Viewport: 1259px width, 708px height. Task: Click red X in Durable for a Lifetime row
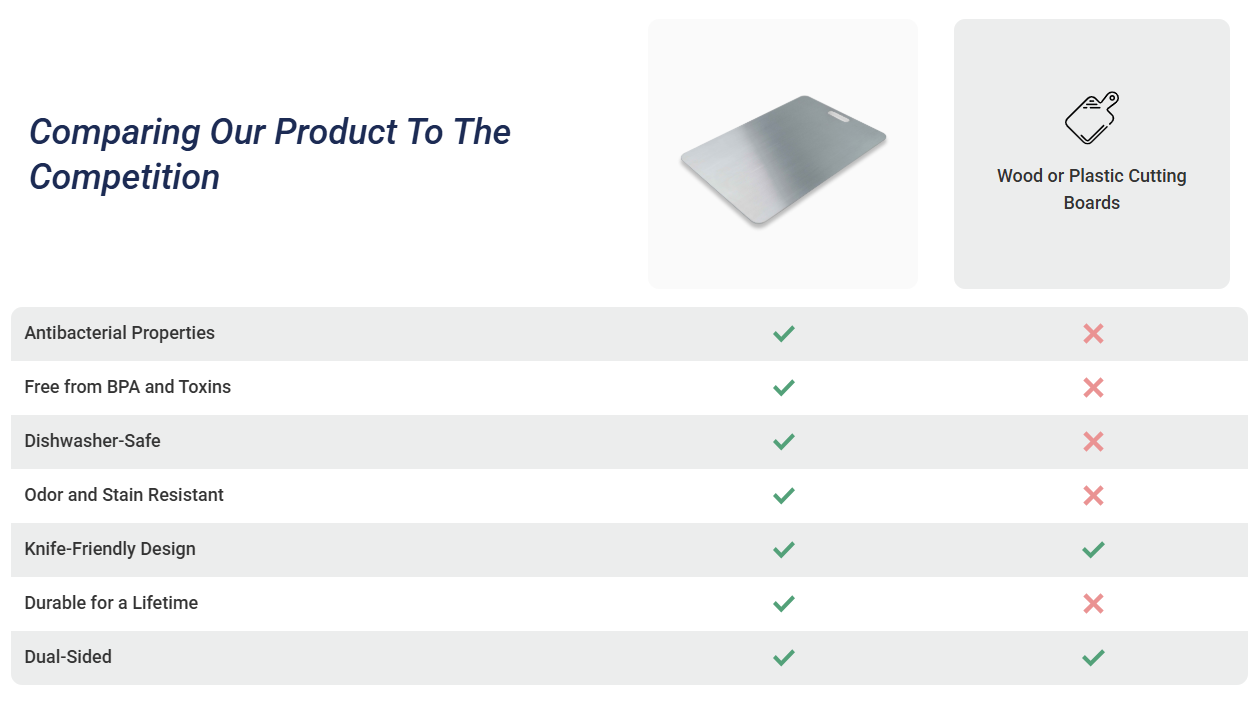click(1093, 604)
